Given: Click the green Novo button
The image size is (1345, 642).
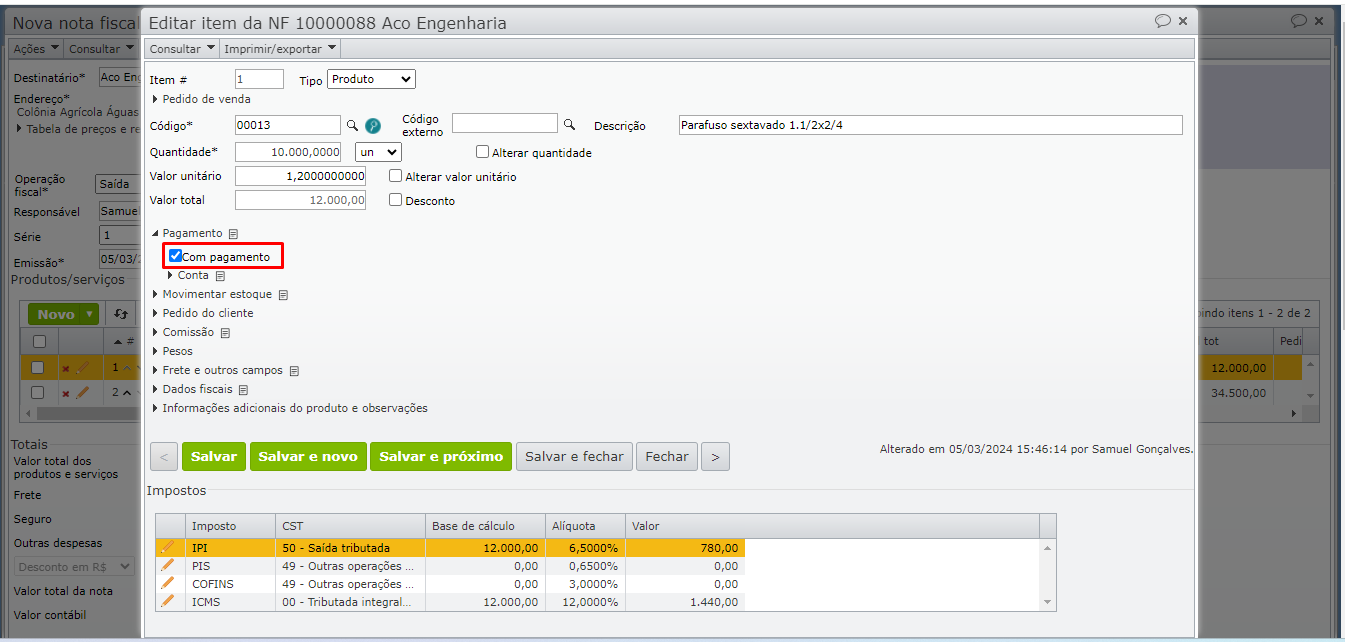Looking at the screenshot, I should click(56, 314).
